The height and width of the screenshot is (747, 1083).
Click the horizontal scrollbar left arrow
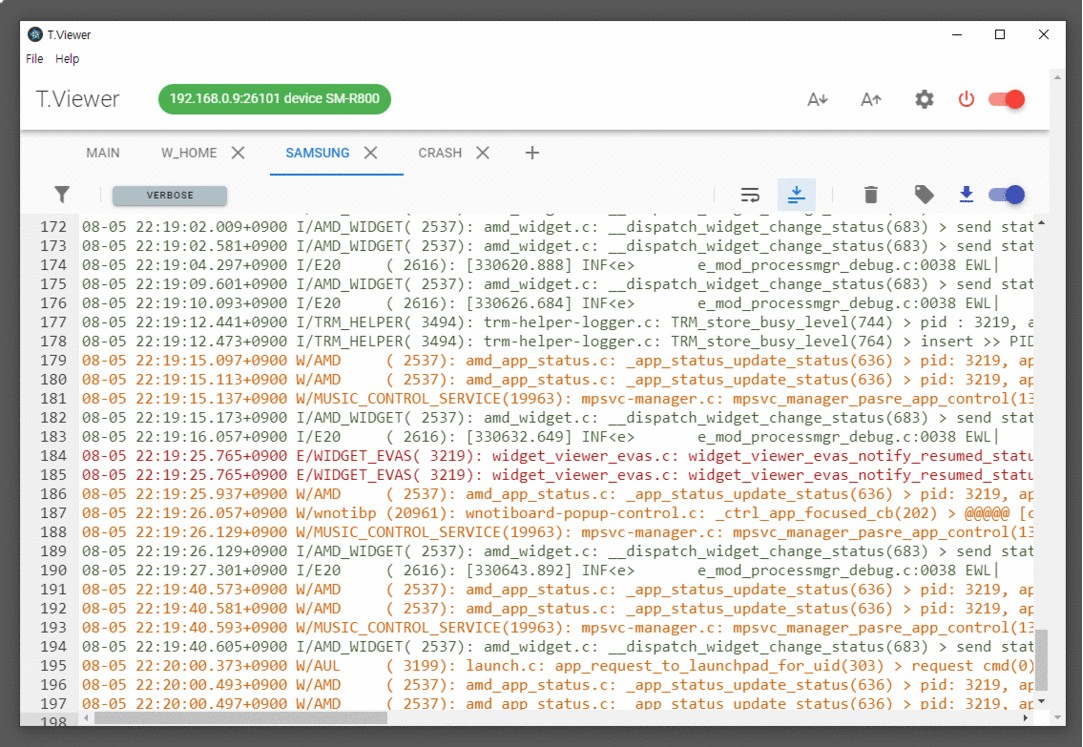[86, 718]
